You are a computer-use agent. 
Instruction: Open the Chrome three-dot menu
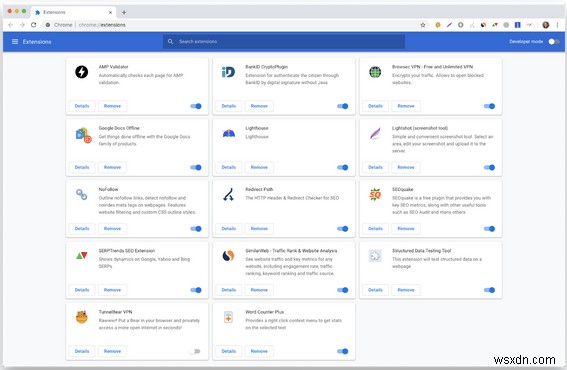pos(557,25)
